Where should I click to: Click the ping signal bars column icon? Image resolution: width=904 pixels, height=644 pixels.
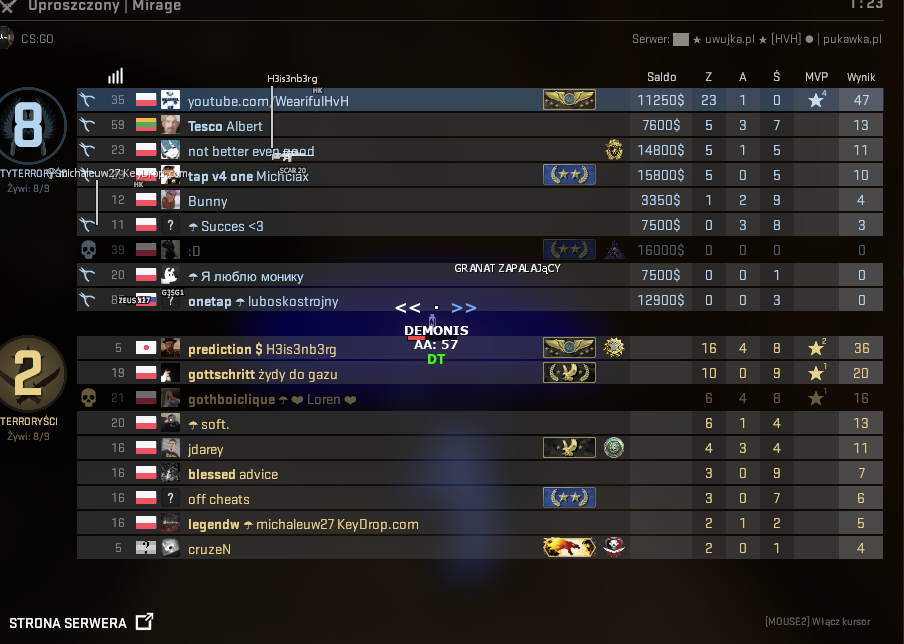[115, 76]
